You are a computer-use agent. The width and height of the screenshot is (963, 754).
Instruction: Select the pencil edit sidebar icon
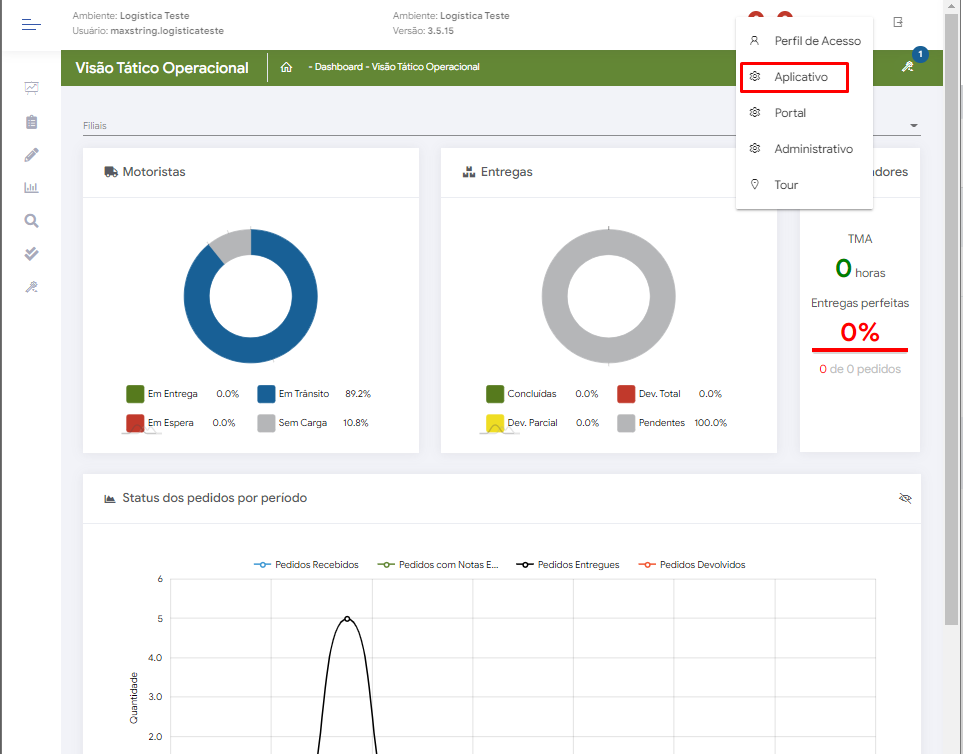(x=32, y=155)
